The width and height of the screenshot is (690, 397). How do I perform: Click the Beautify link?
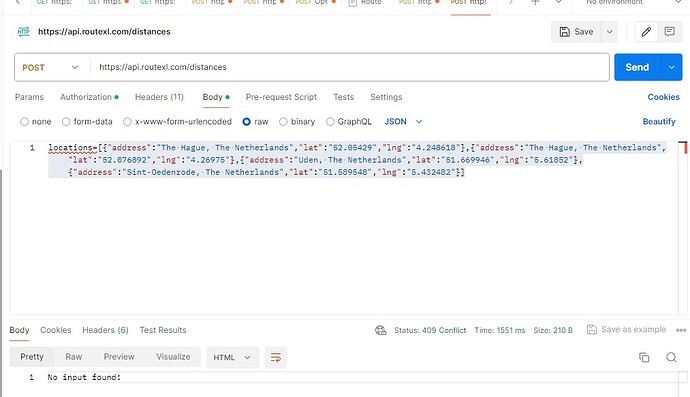(659, 121)
